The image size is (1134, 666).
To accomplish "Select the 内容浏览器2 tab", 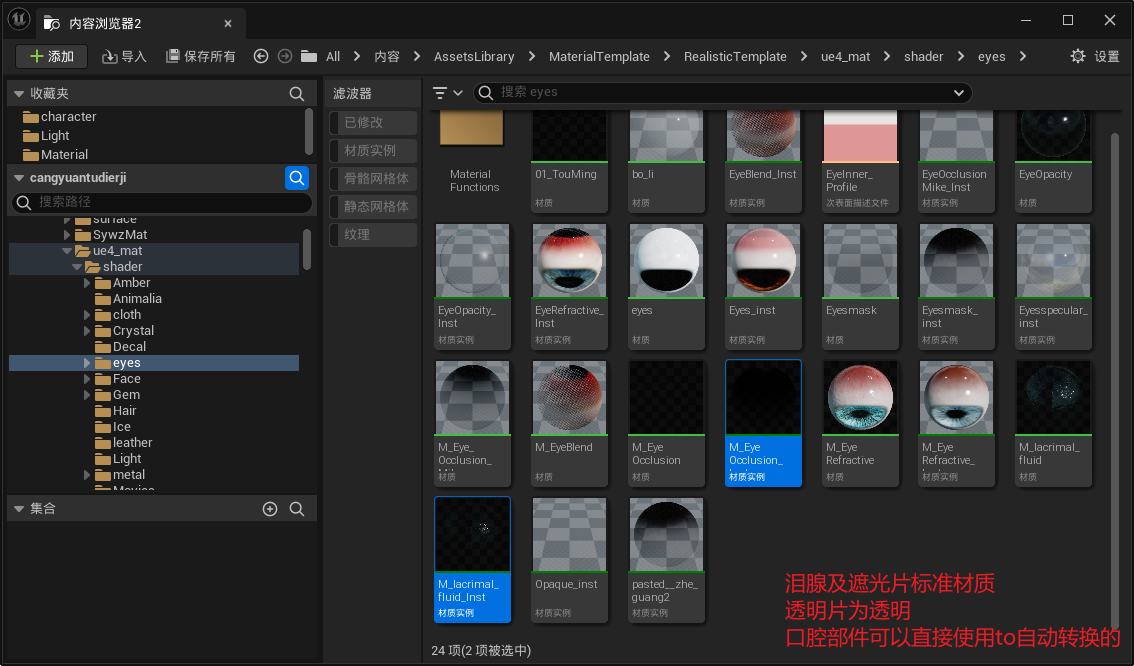I will click(x=104, y=23).
